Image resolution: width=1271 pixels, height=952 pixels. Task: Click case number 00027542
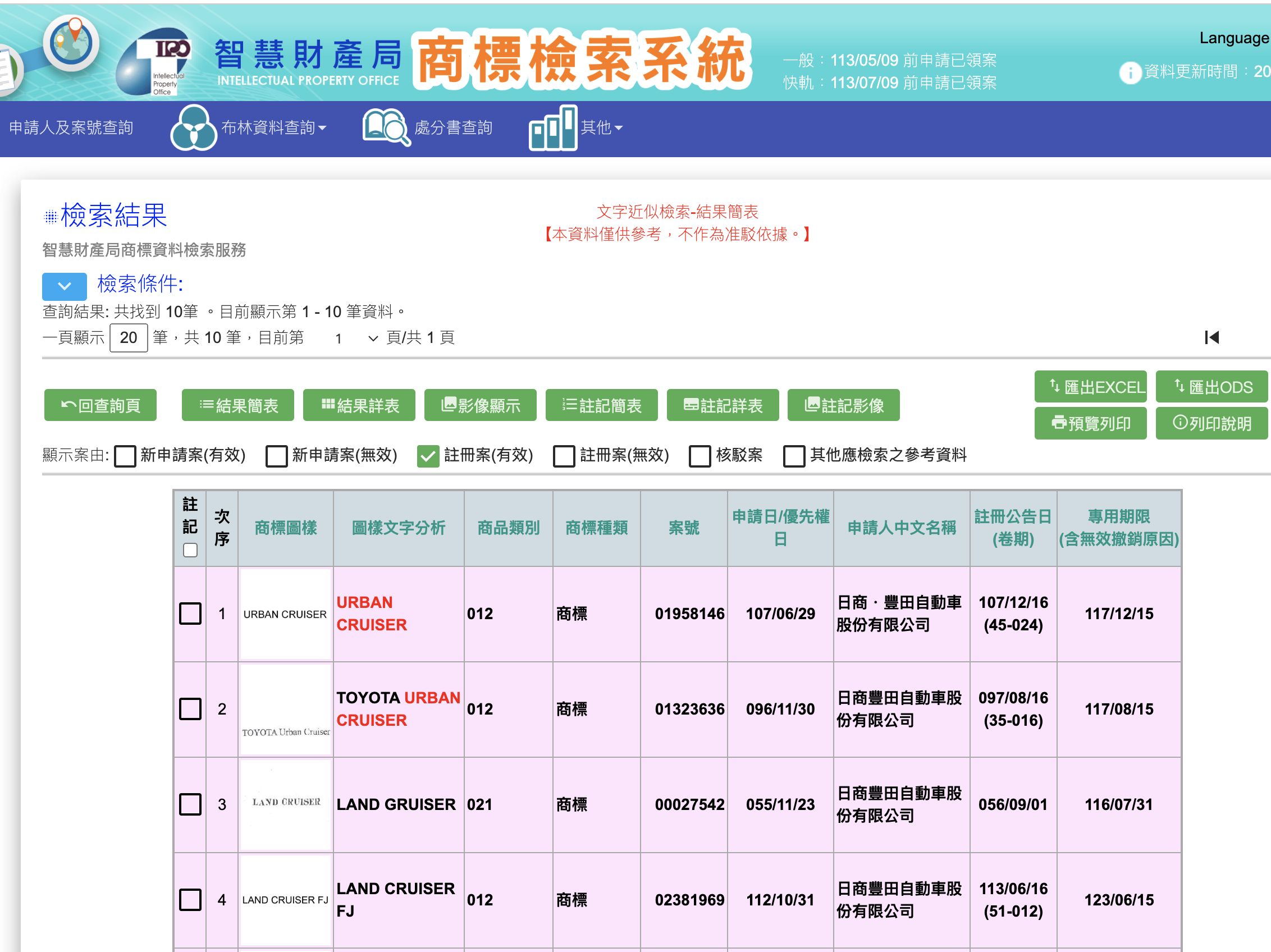click(689, 804)
